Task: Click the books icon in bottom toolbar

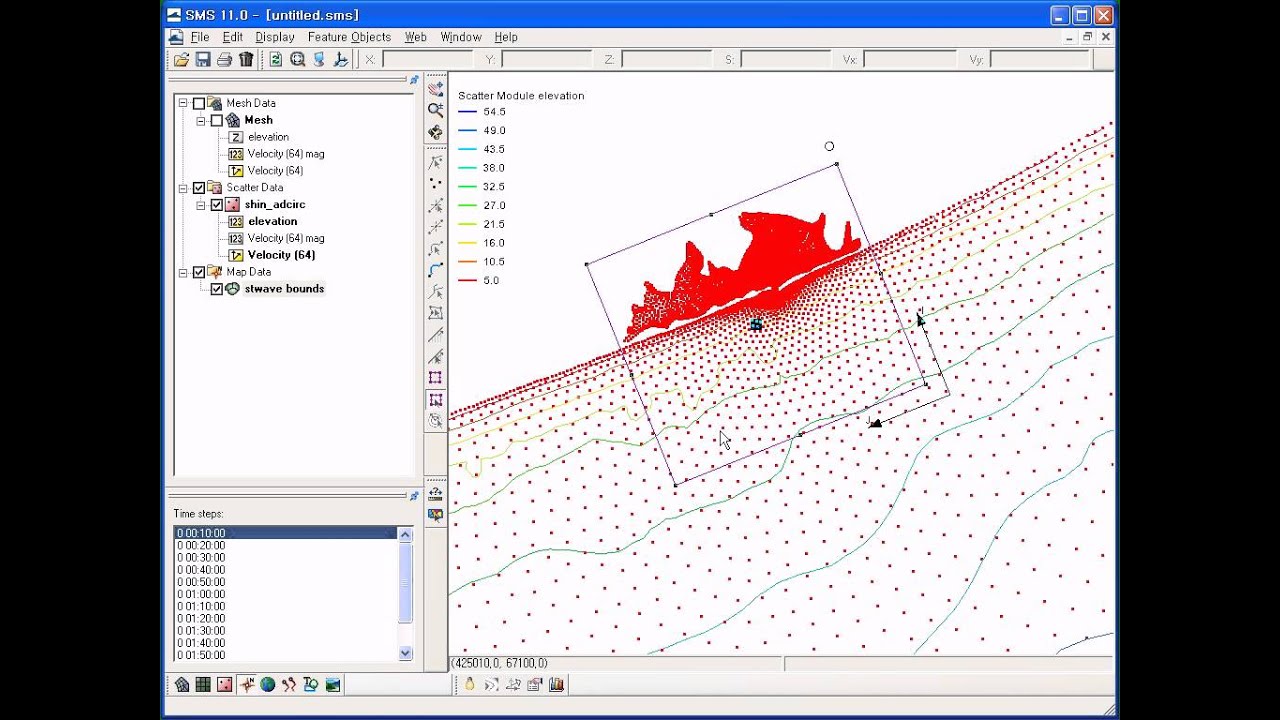Action: (556, 685)
